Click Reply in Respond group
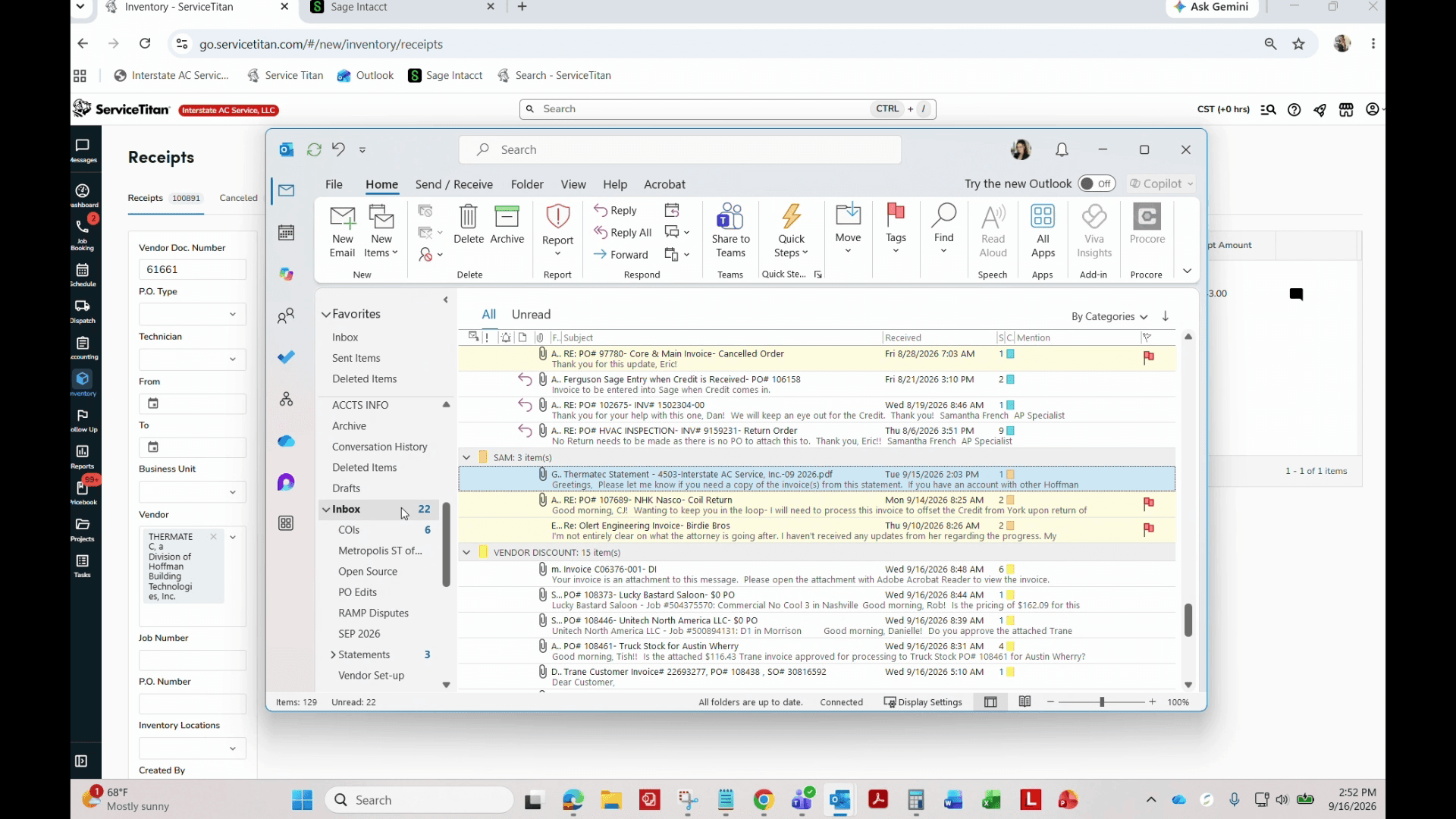 pyautogui.click(x=615, y=210)
